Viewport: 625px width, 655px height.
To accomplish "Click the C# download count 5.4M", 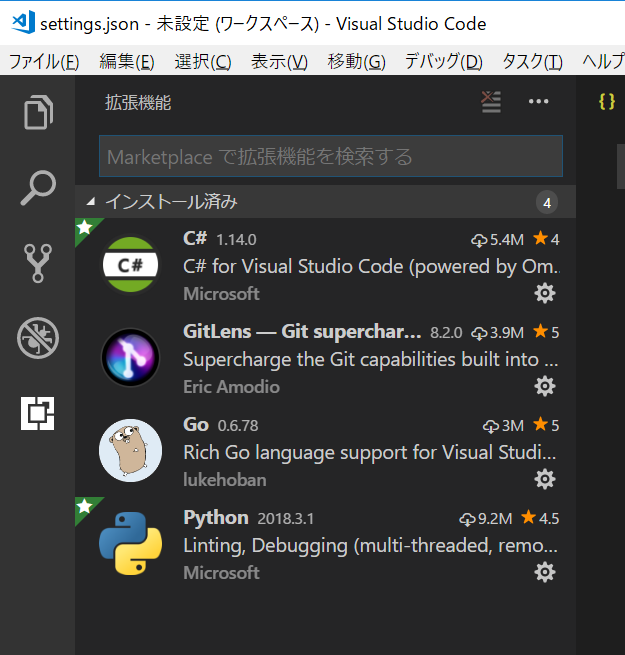I will click(497, 240).
